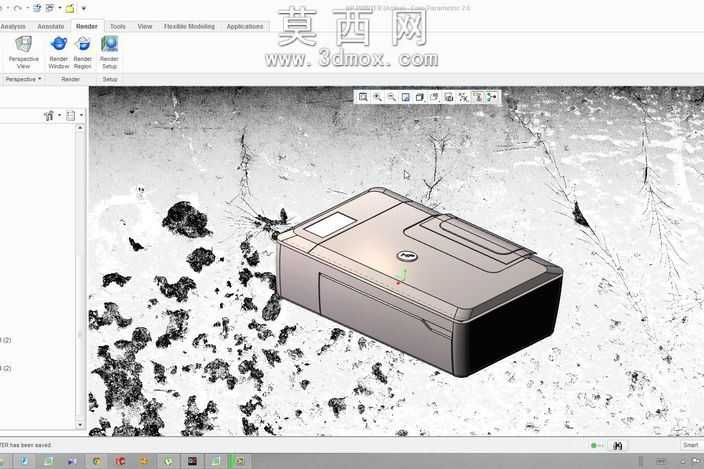The image size is (704, 469).
Task: Click the Windows switcher icon
Action: [x=50, y=8]
